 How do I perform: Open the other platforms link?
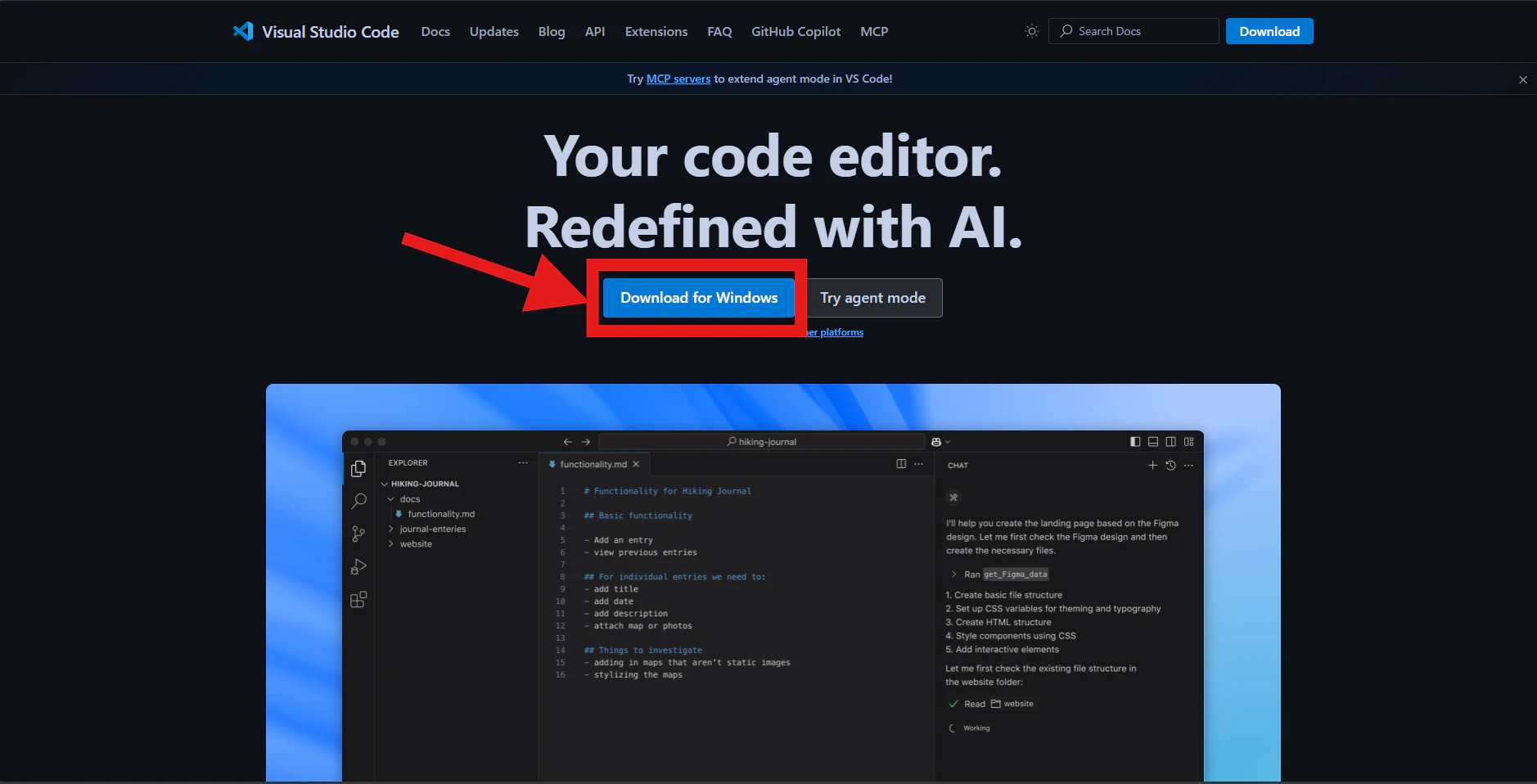[835, 332]
